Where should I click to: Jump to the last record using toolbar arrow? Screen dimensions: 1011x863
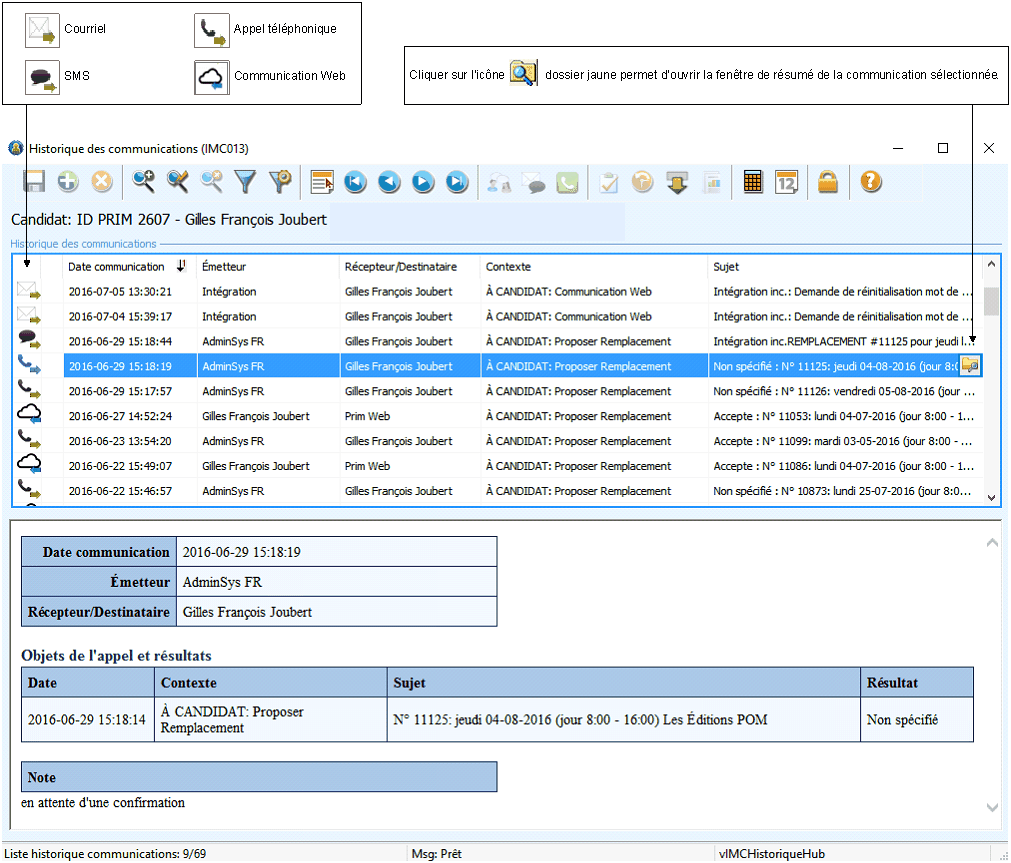click(457, 182)
